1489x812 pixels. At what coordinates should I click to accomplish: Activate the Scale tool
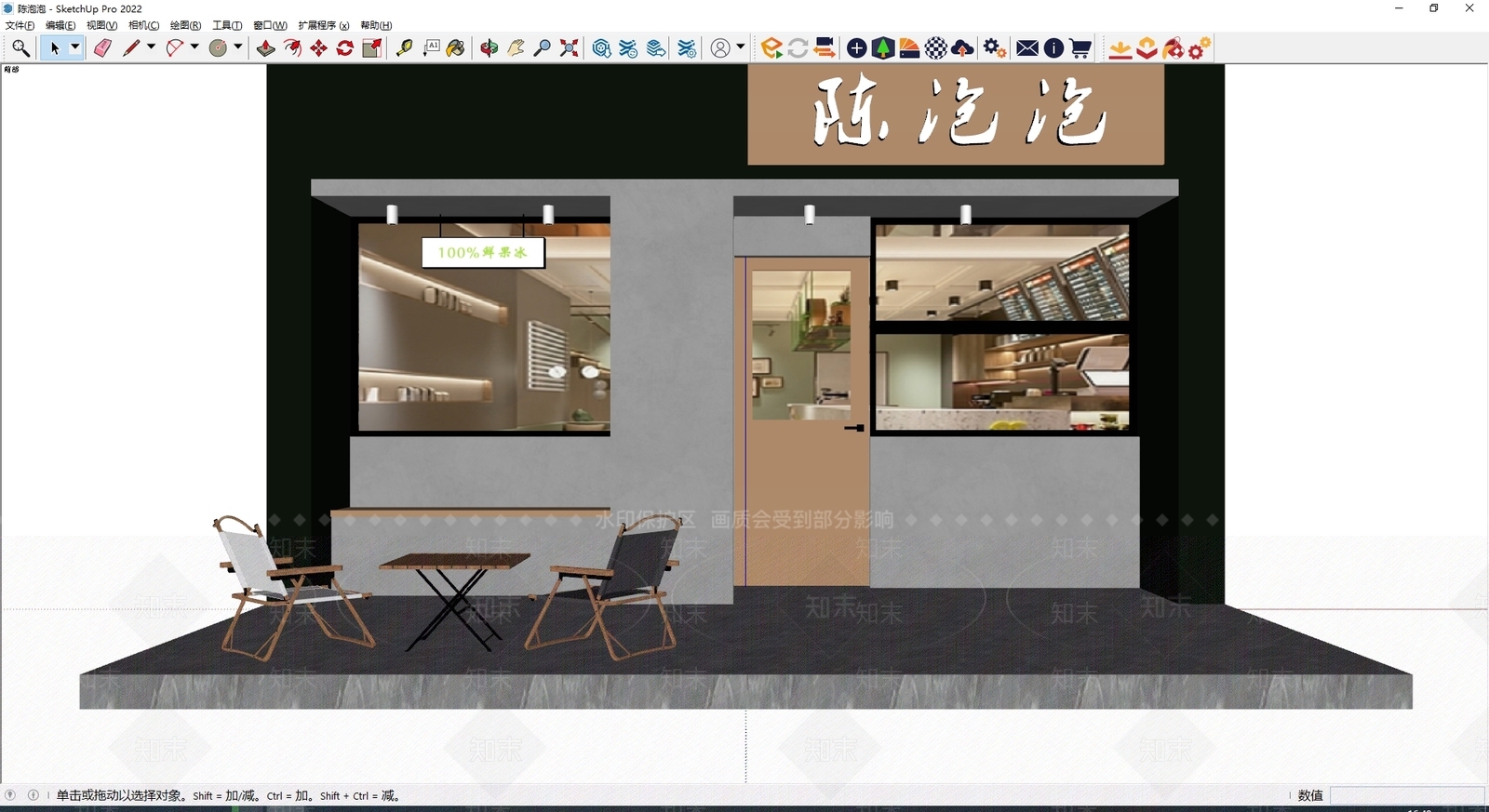click(371, 47)
